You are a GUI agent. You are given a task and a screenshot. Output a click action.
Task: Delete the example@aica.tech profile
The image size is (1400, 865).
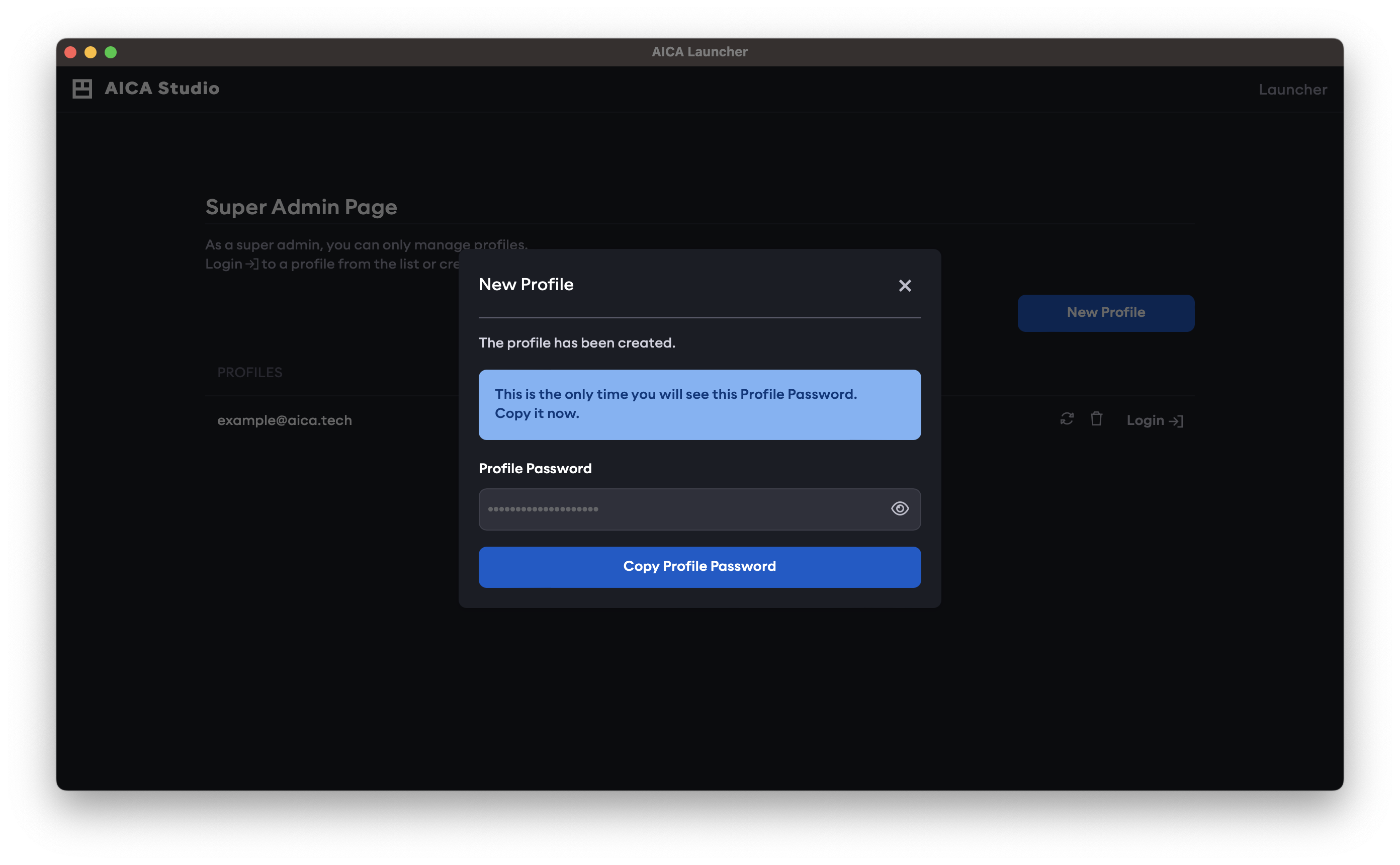pos(1096,419)
